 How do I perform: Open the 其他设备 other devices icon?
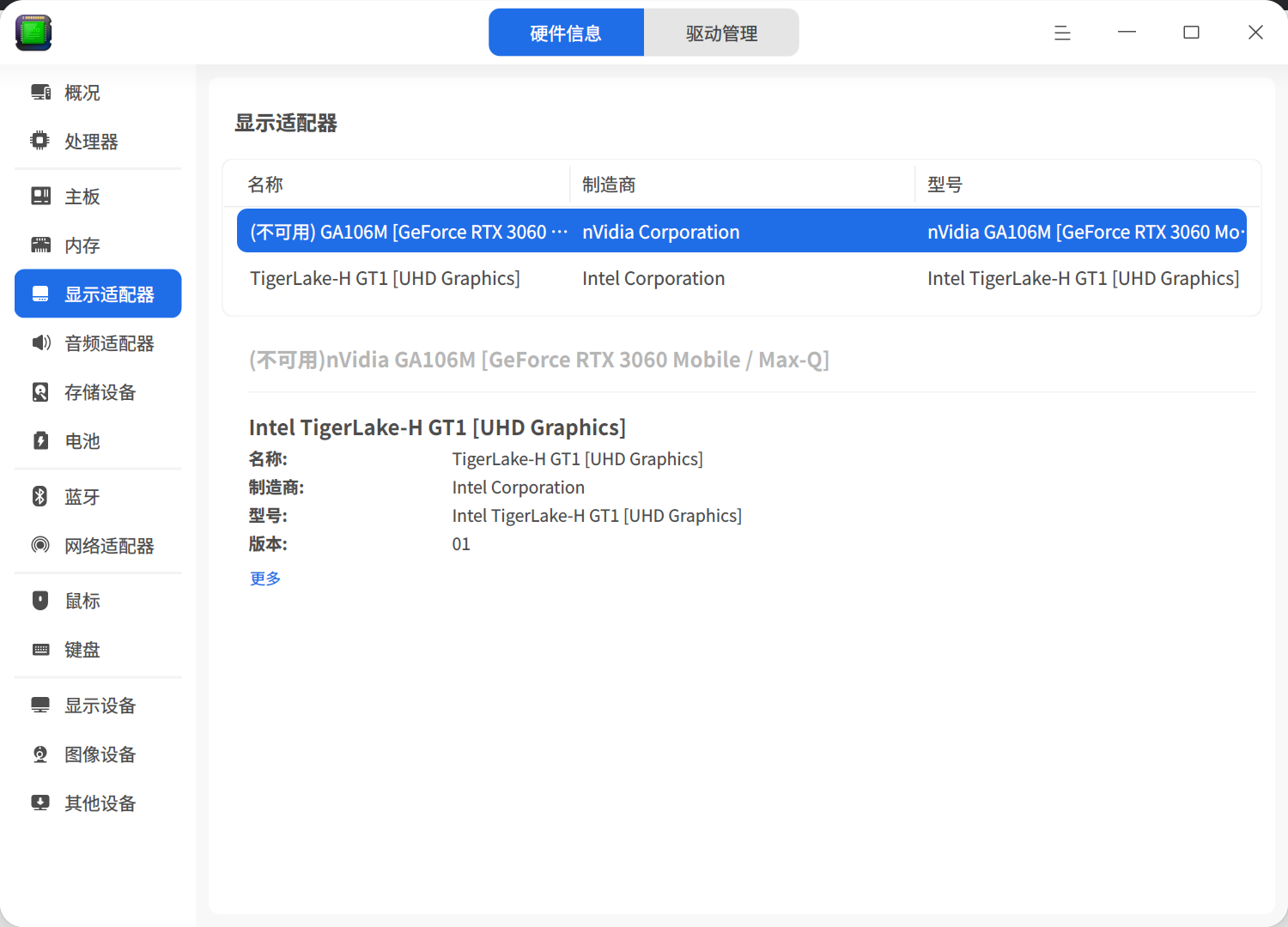(x=40, y=803)
